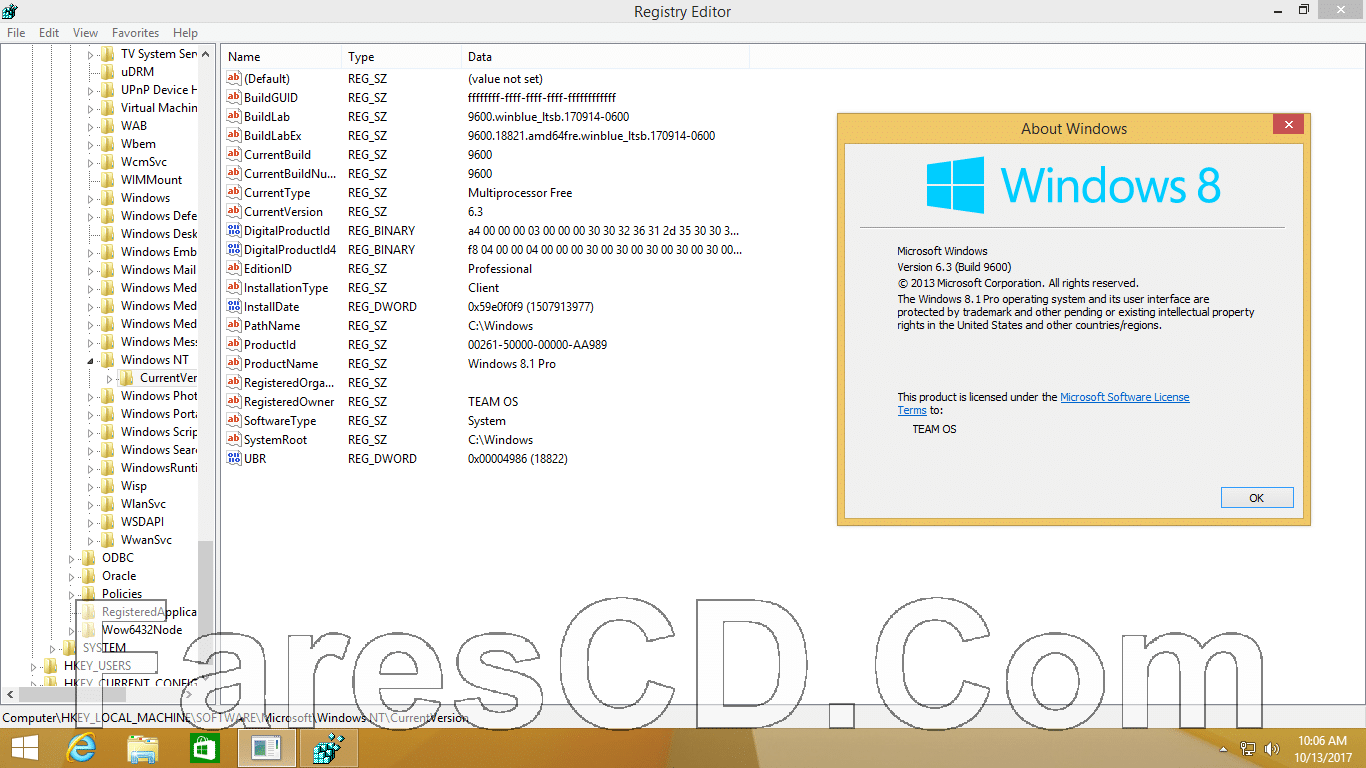Launch Internet Explorer from taskbar
Viewport: 1366px width, 768px height.
coord(81,748)
